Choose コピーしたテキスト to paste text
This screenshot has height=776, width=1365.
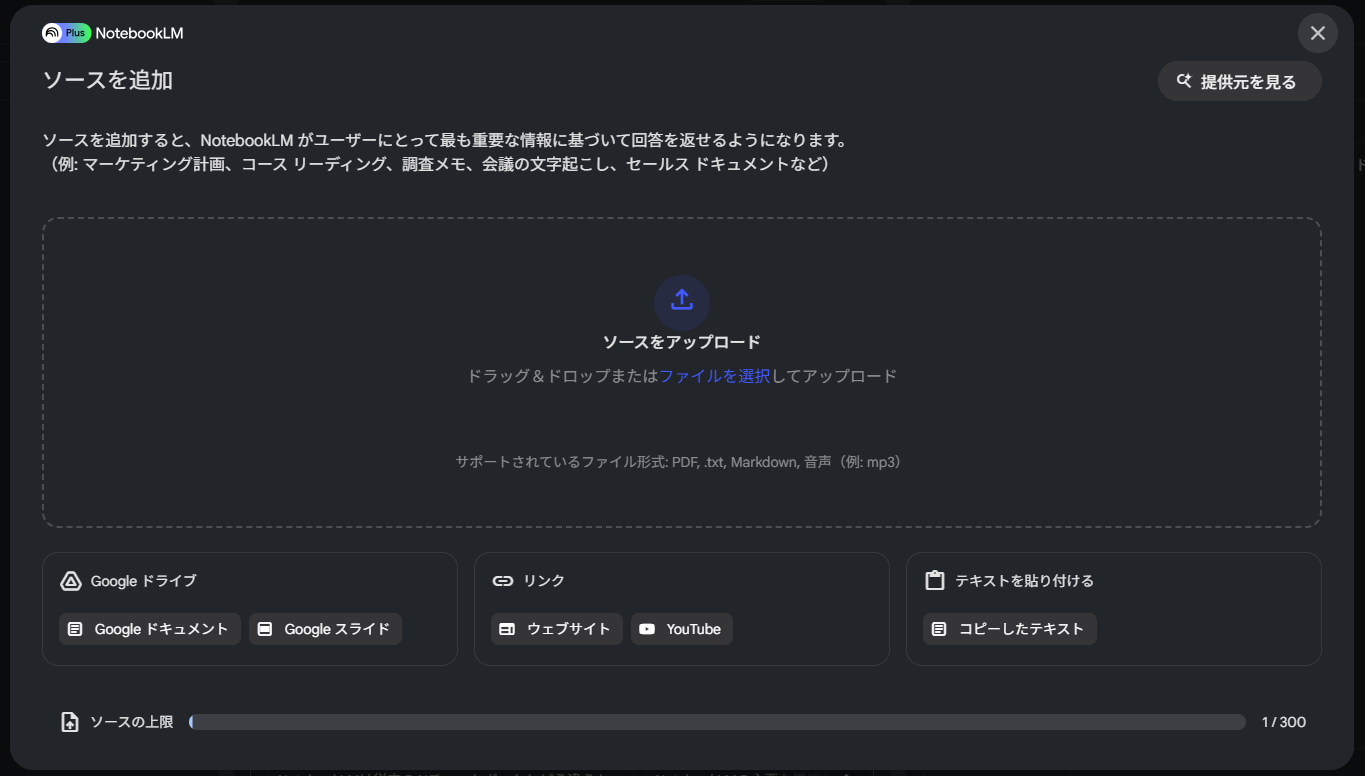coord(1010,629)
